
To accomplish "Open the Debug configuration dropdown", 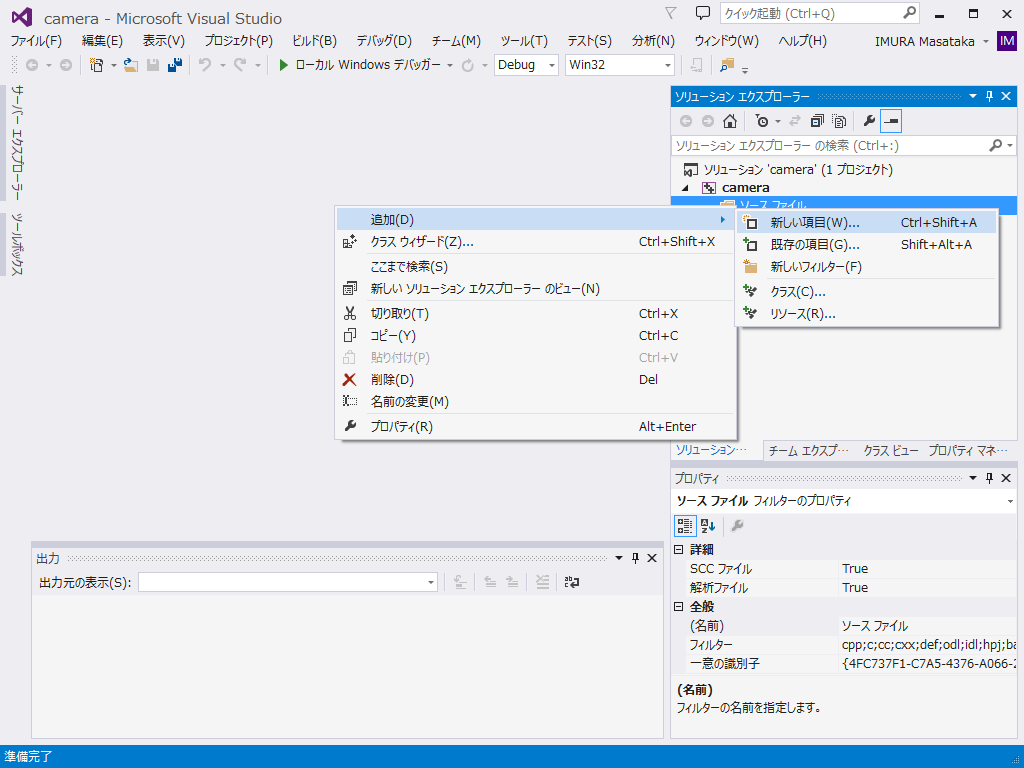I will click(525, 63).
